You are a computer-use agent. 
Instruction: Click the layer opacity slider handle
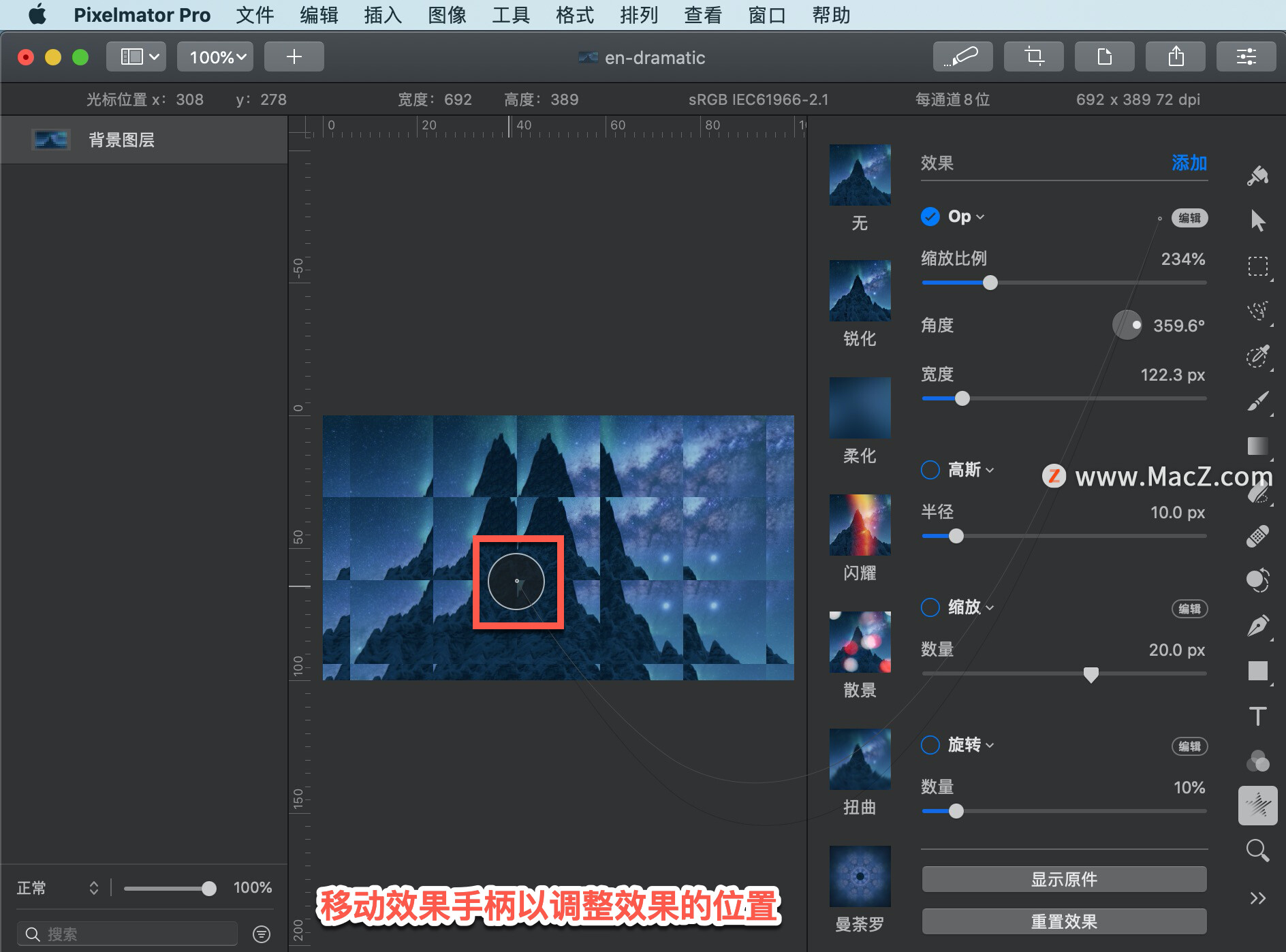coord(209,888)
